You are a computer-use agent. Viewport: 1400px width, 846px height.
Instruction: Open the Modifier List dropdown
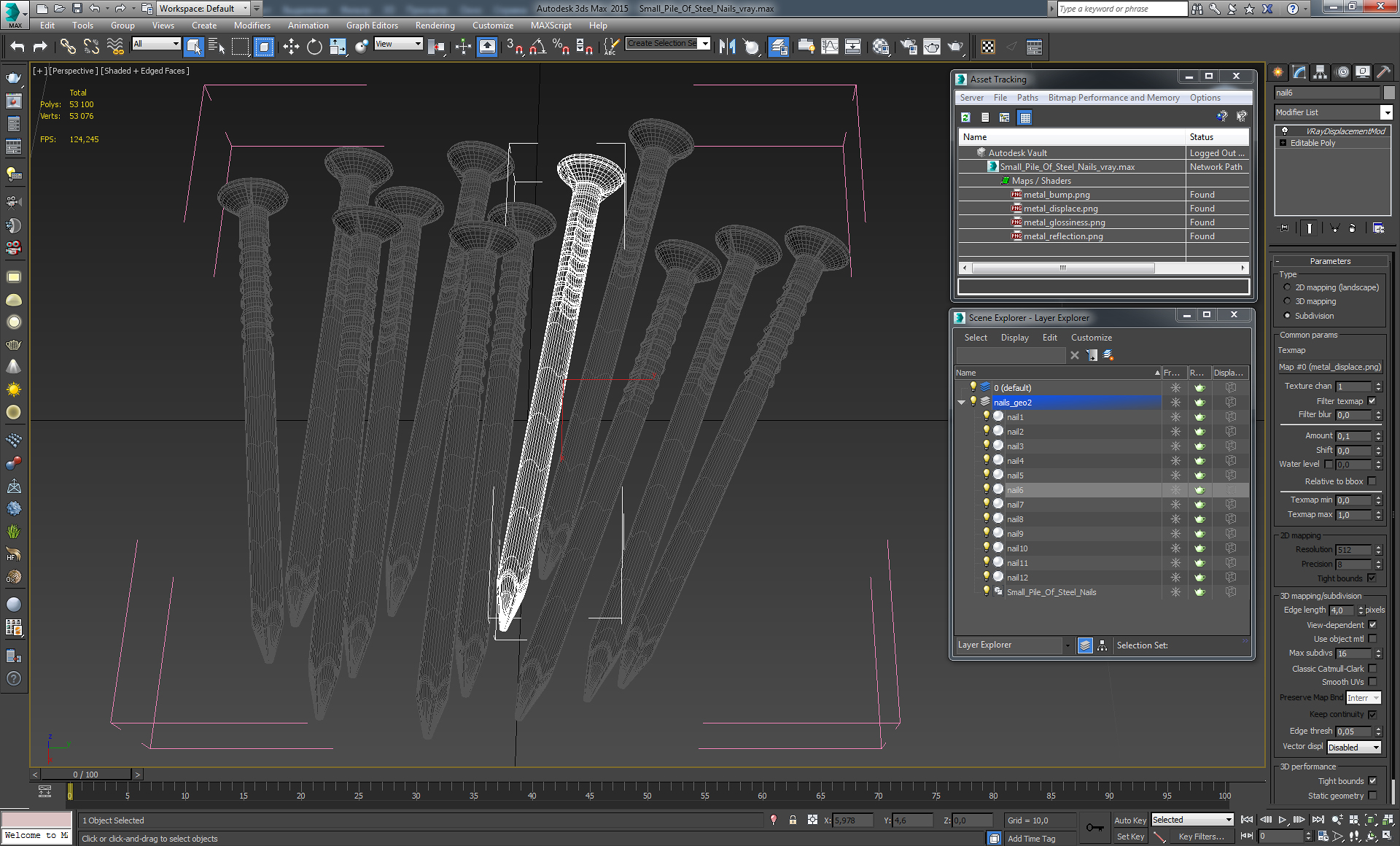coord(1386,112)
